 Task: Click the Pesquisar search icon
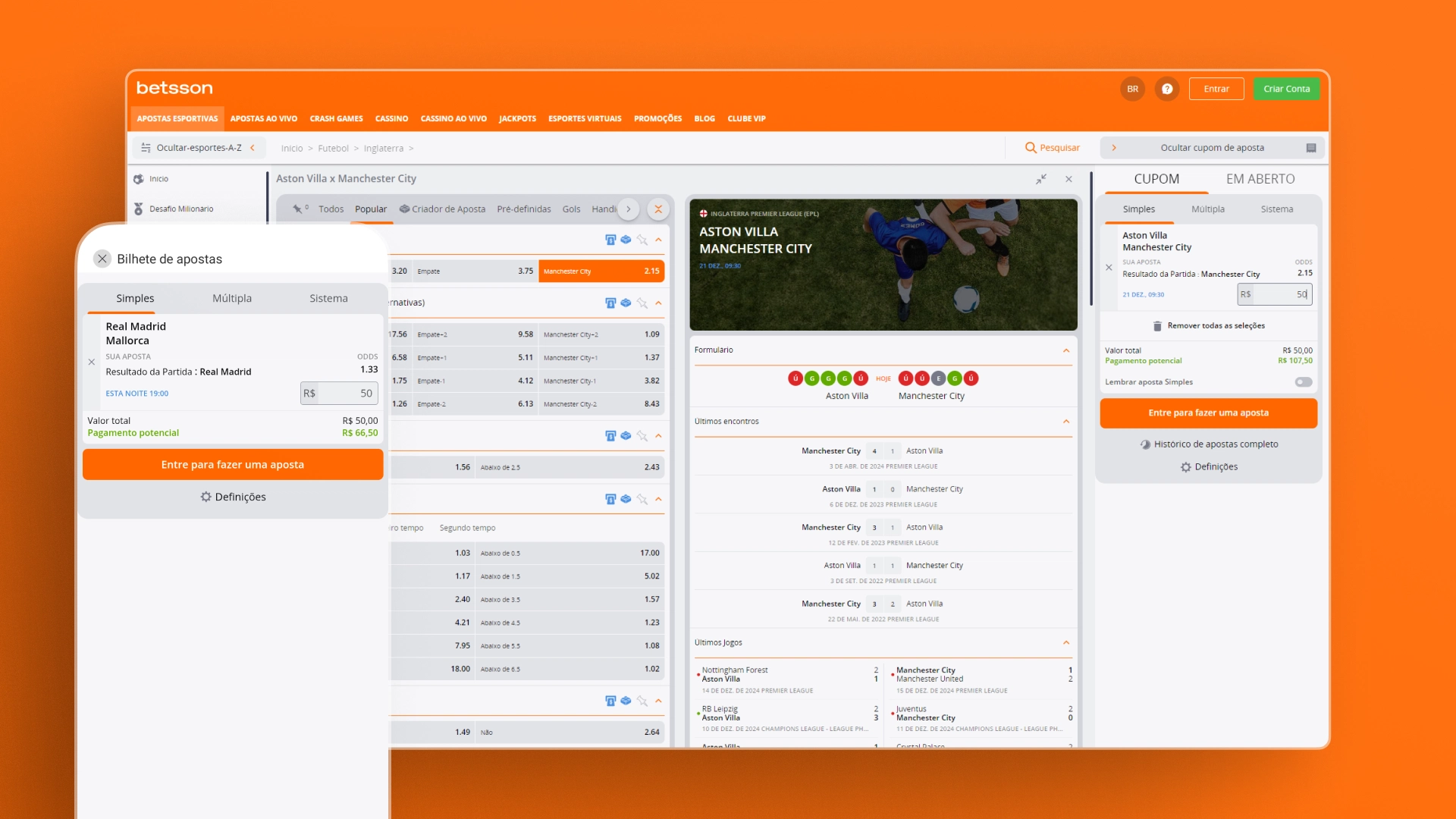1030,148
